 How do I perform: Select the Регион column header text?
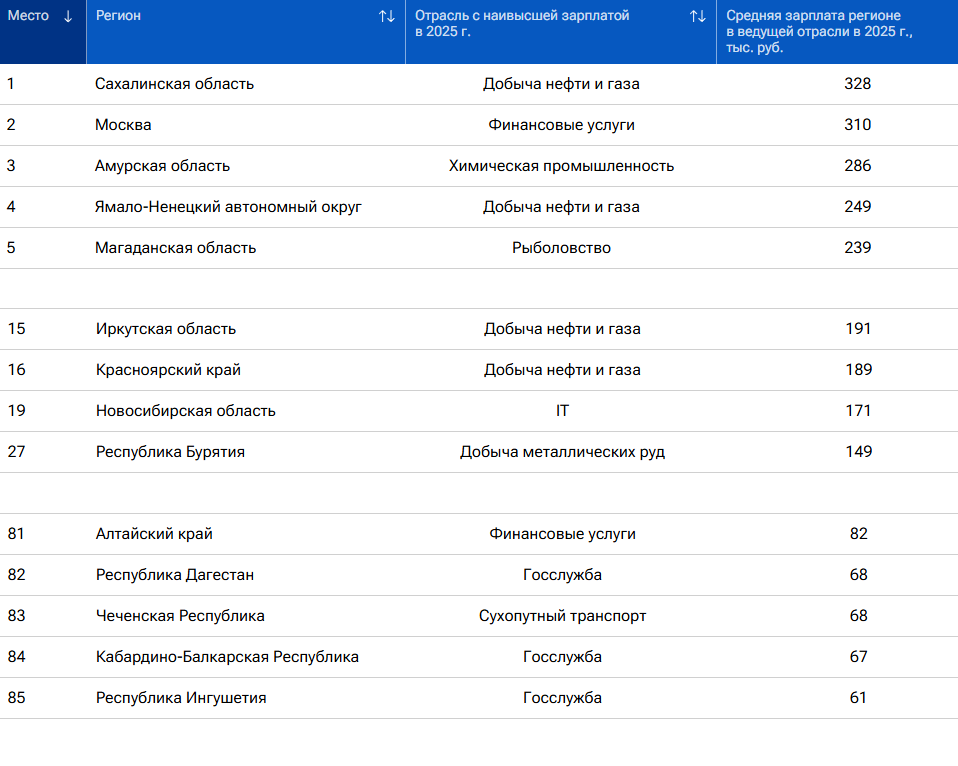coord(118,16)
